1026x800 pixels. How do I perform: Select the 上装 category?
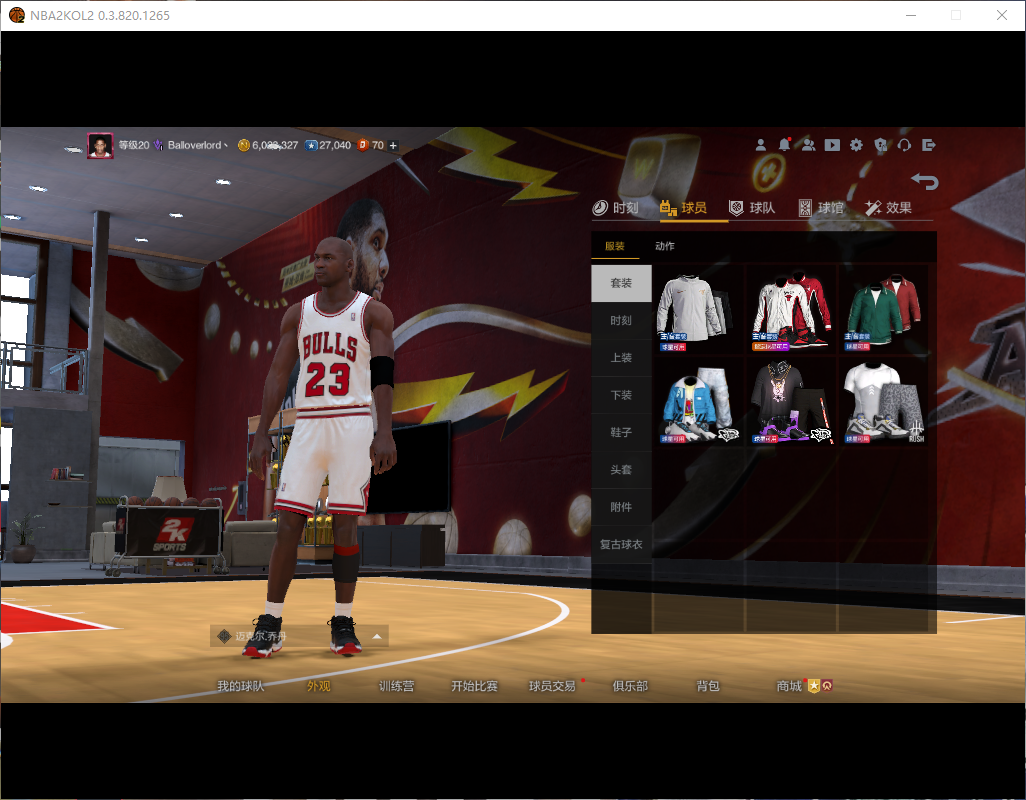click(621, 358)
